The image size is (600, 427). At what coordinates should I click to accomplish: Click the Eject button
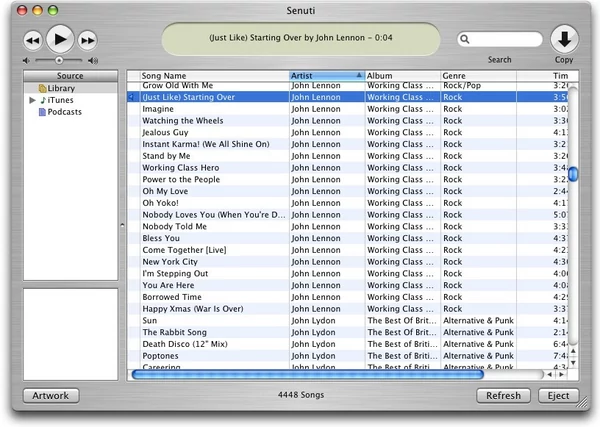[558, 396]
